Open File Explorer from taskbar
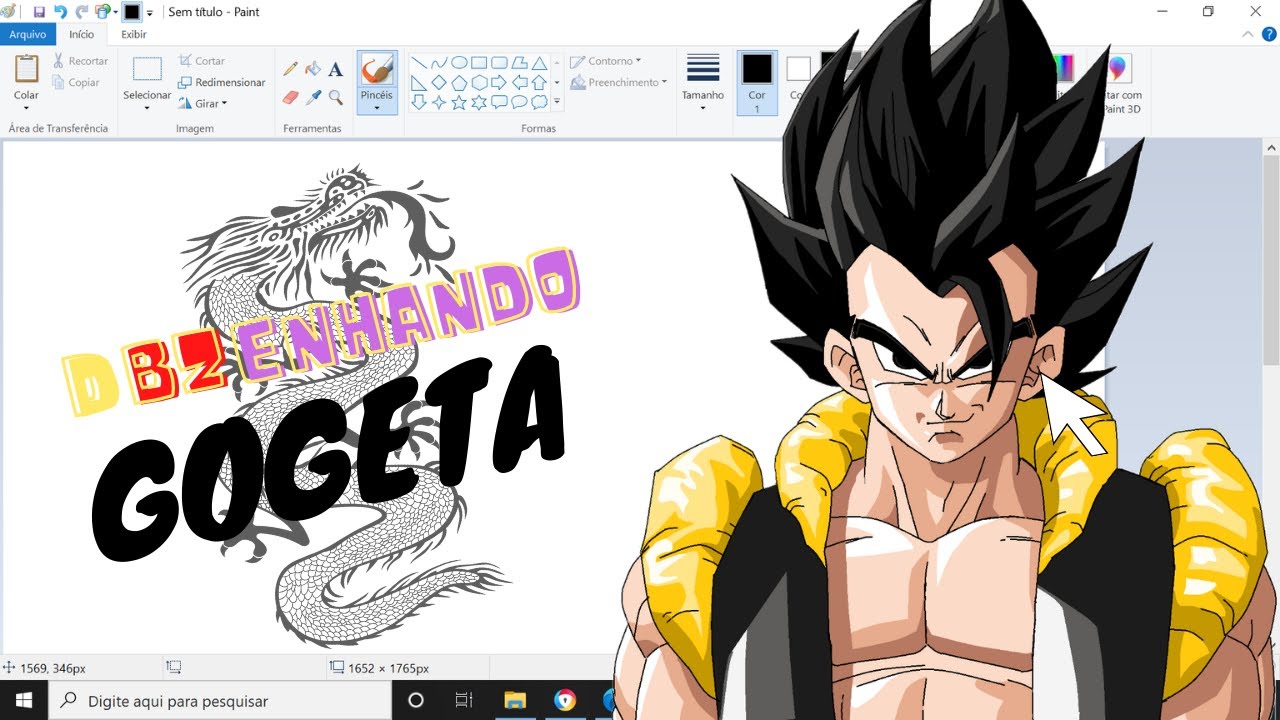1280x720 pixels. 515,700
